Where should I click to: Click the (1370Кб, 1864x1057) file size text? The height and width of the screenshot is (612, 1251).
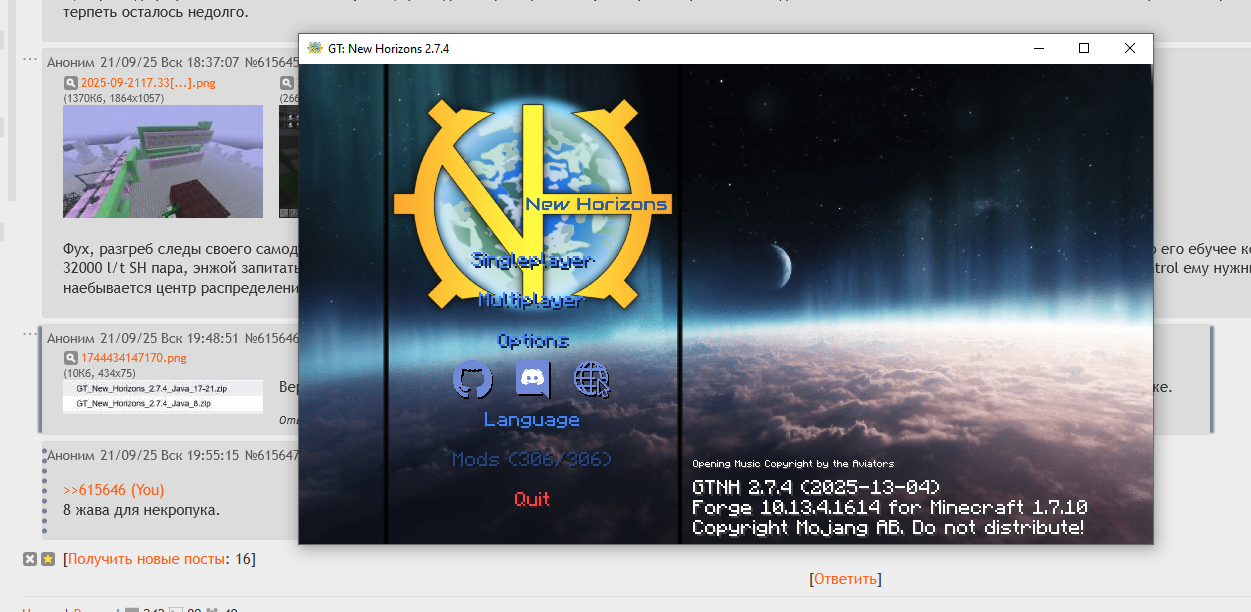tap(114, 98)
